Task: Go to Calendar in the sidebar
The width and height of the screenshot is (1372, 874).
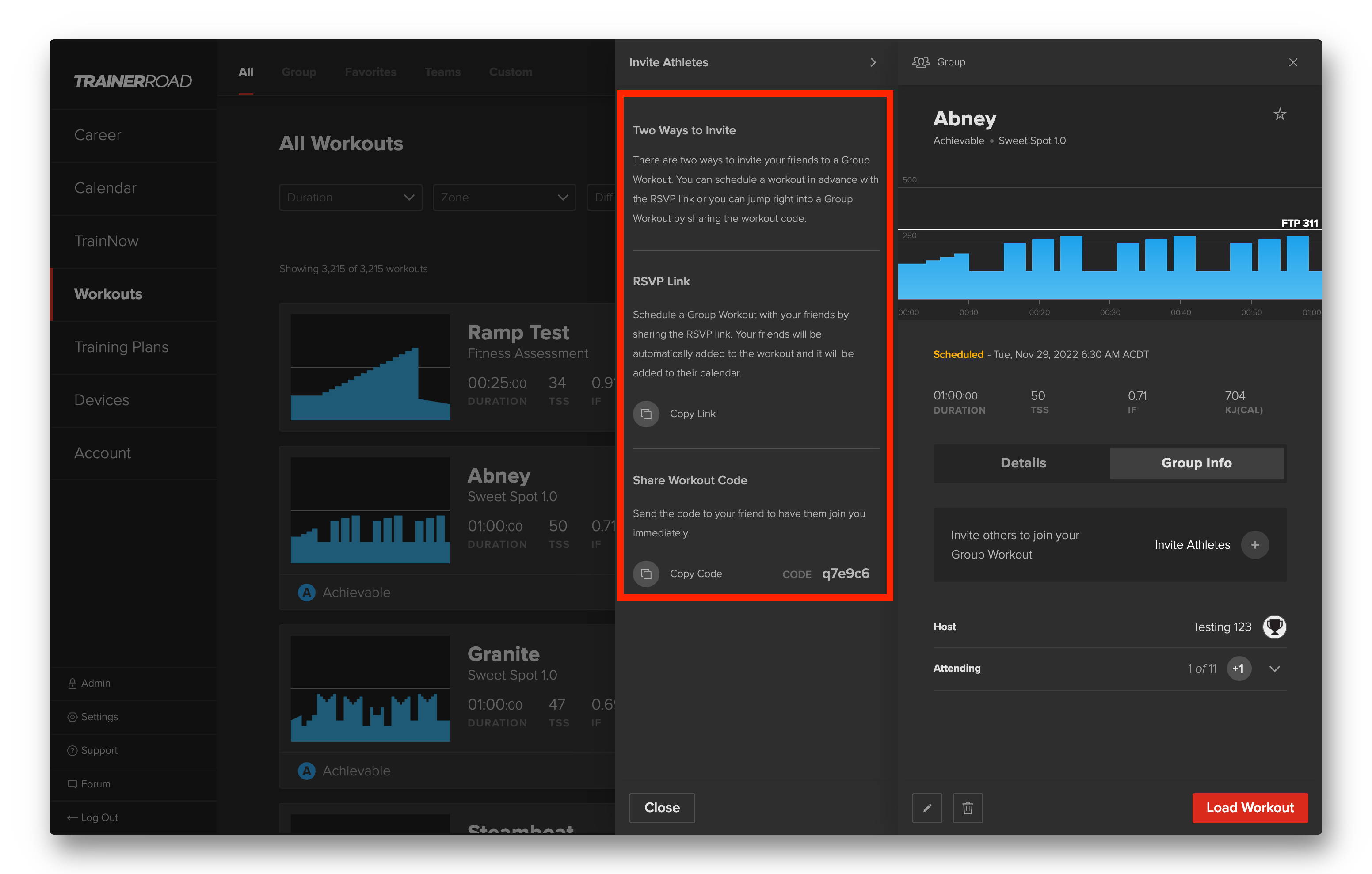Action: [133, 188]
